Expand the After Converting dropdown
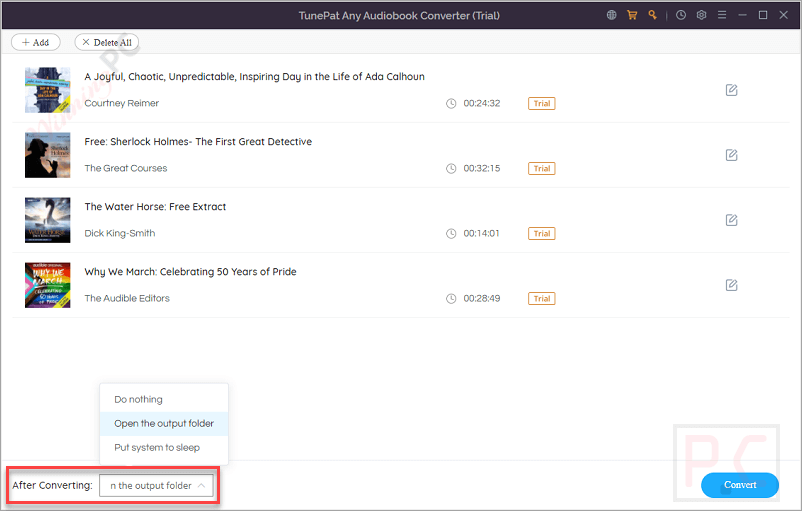802x511 pixels. pyautogui.click(x=157, y=486)
